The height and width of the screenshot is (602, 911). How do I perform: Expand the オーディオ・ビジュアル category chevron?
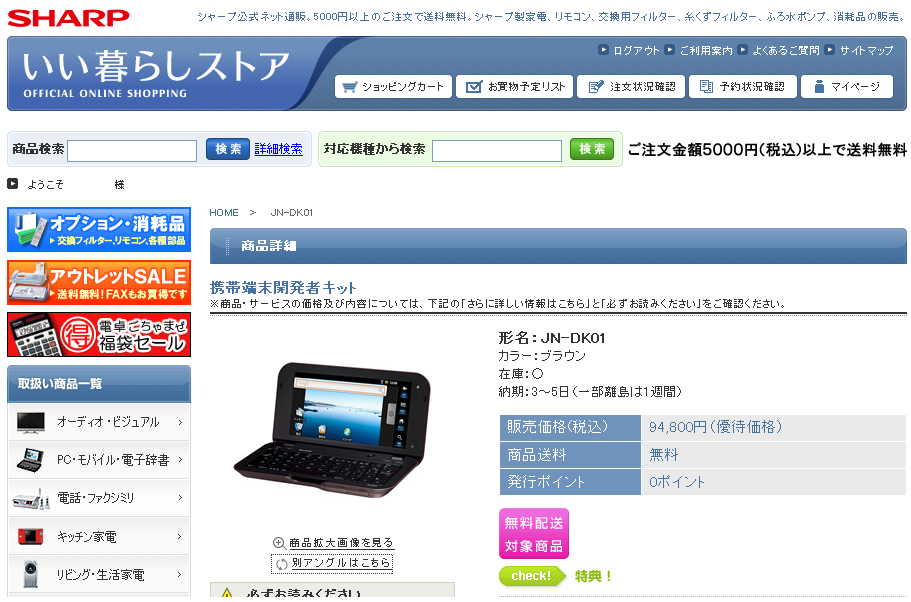coord(180,422)
